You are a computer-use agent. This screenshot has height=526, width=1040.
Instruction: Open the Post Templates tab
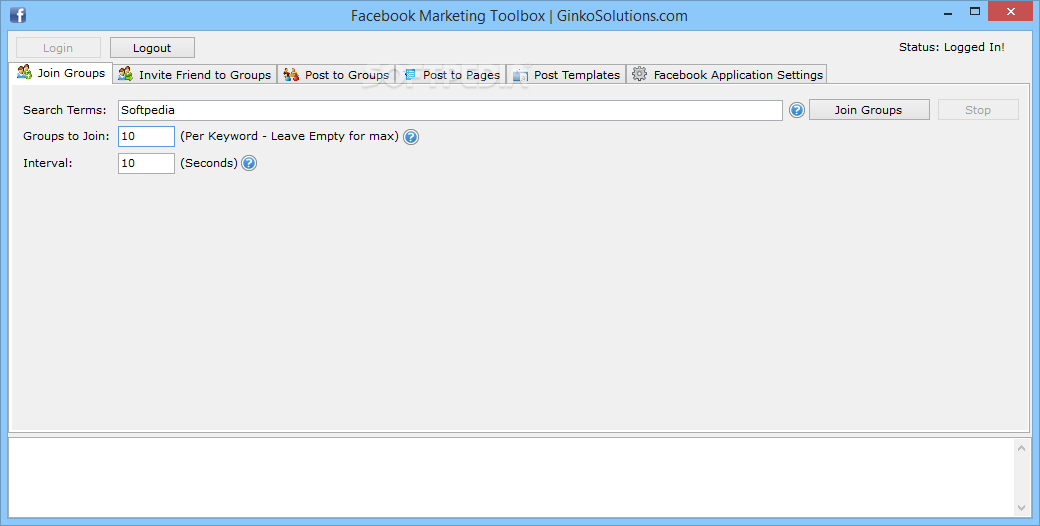566,74
